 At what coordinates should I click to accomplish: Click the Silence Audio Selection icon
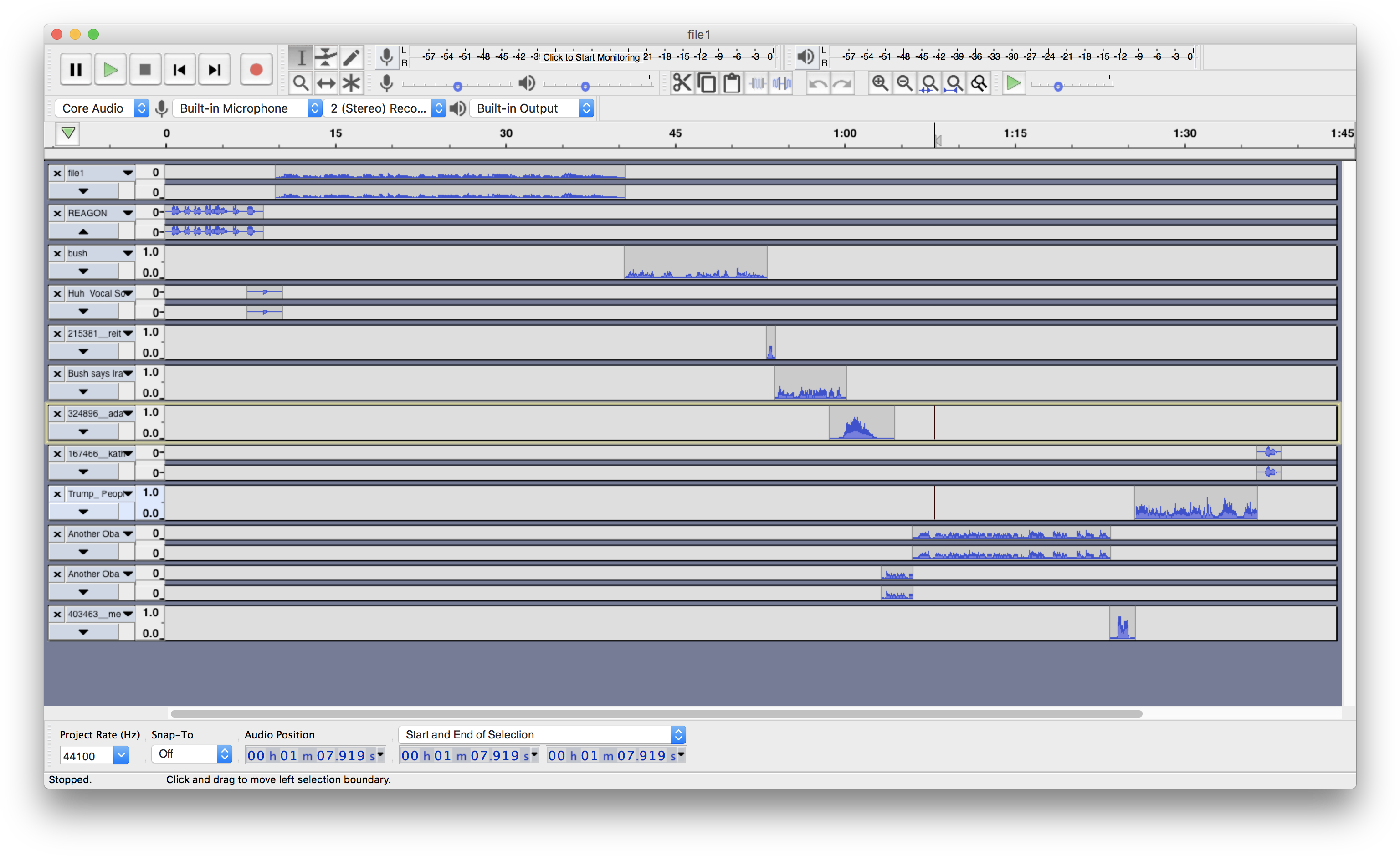coord(781,82)
